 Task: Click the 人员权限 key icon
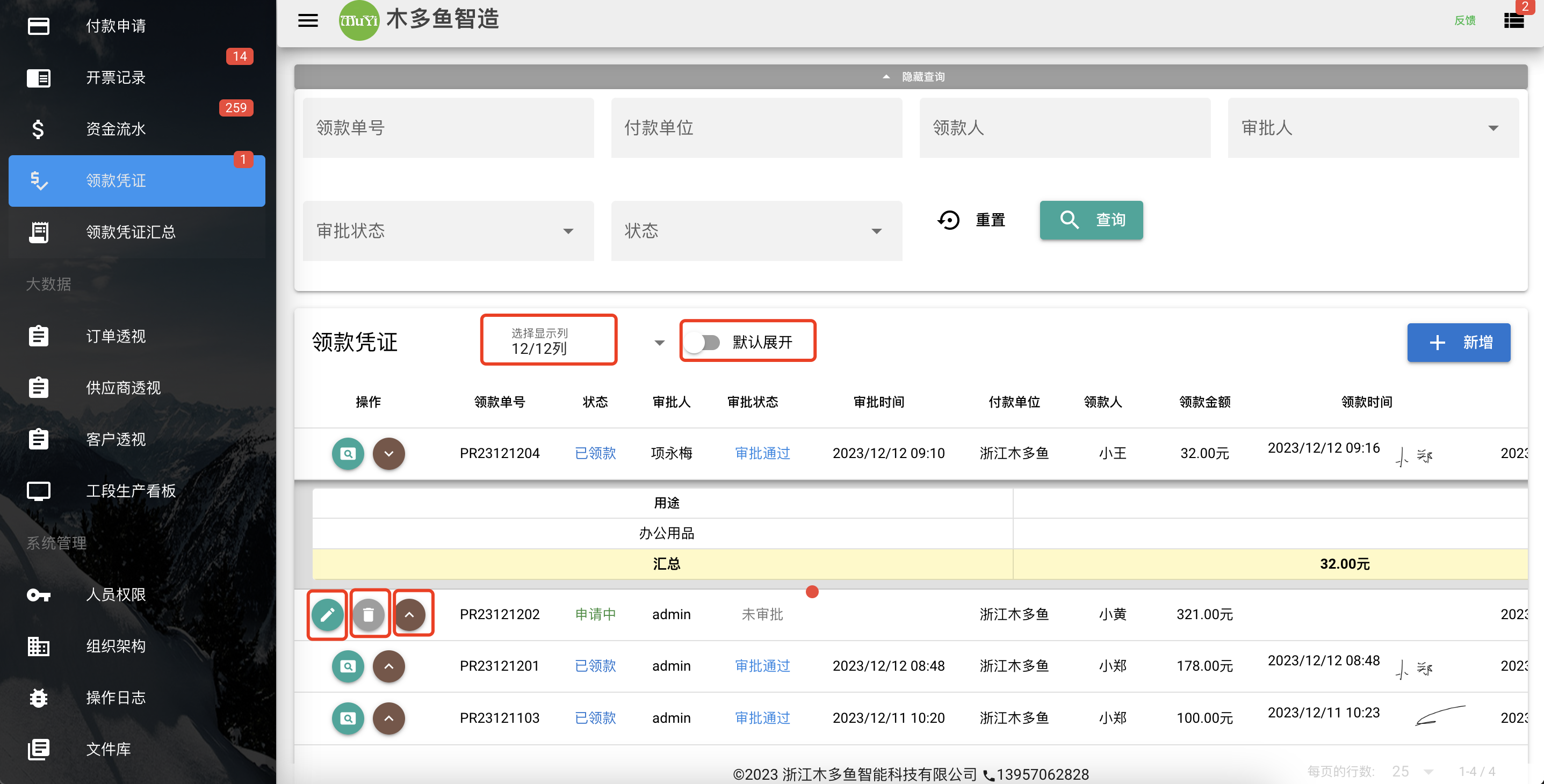pos(38,595)
